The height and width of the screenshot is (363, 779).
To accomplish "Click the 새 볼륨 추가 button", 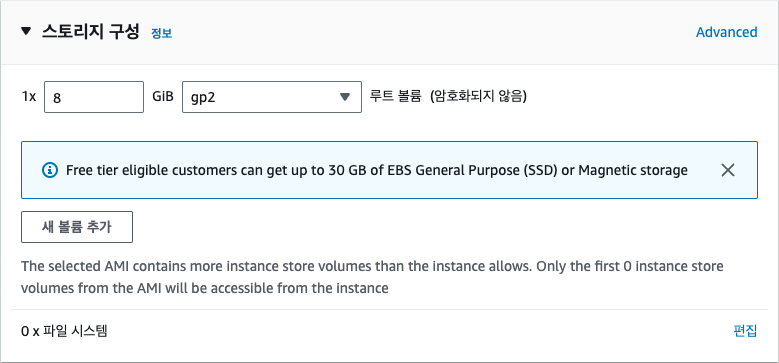I will (77, 227).
